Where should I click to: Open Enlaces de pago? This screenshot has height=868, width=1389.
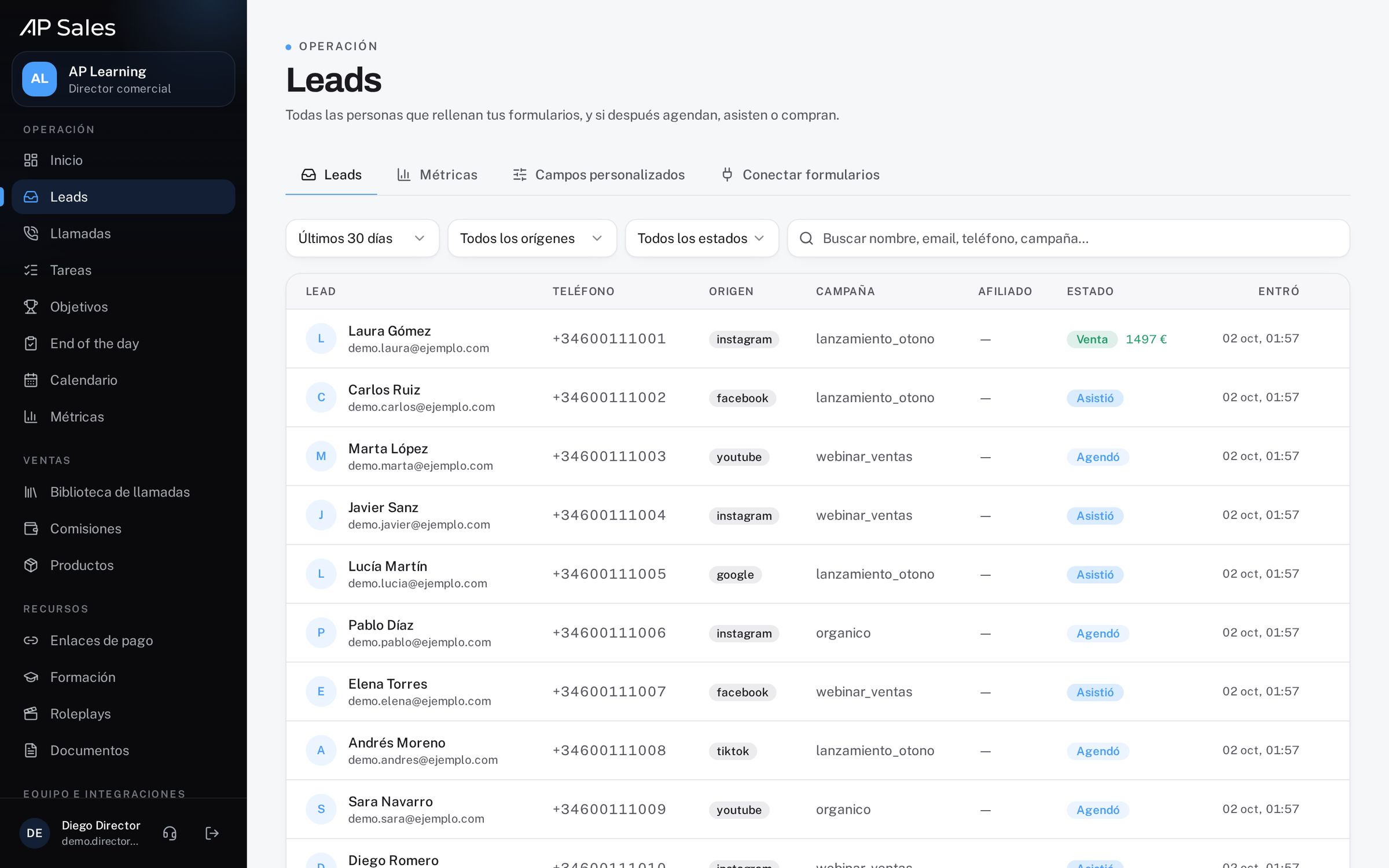tap(123, 641)
